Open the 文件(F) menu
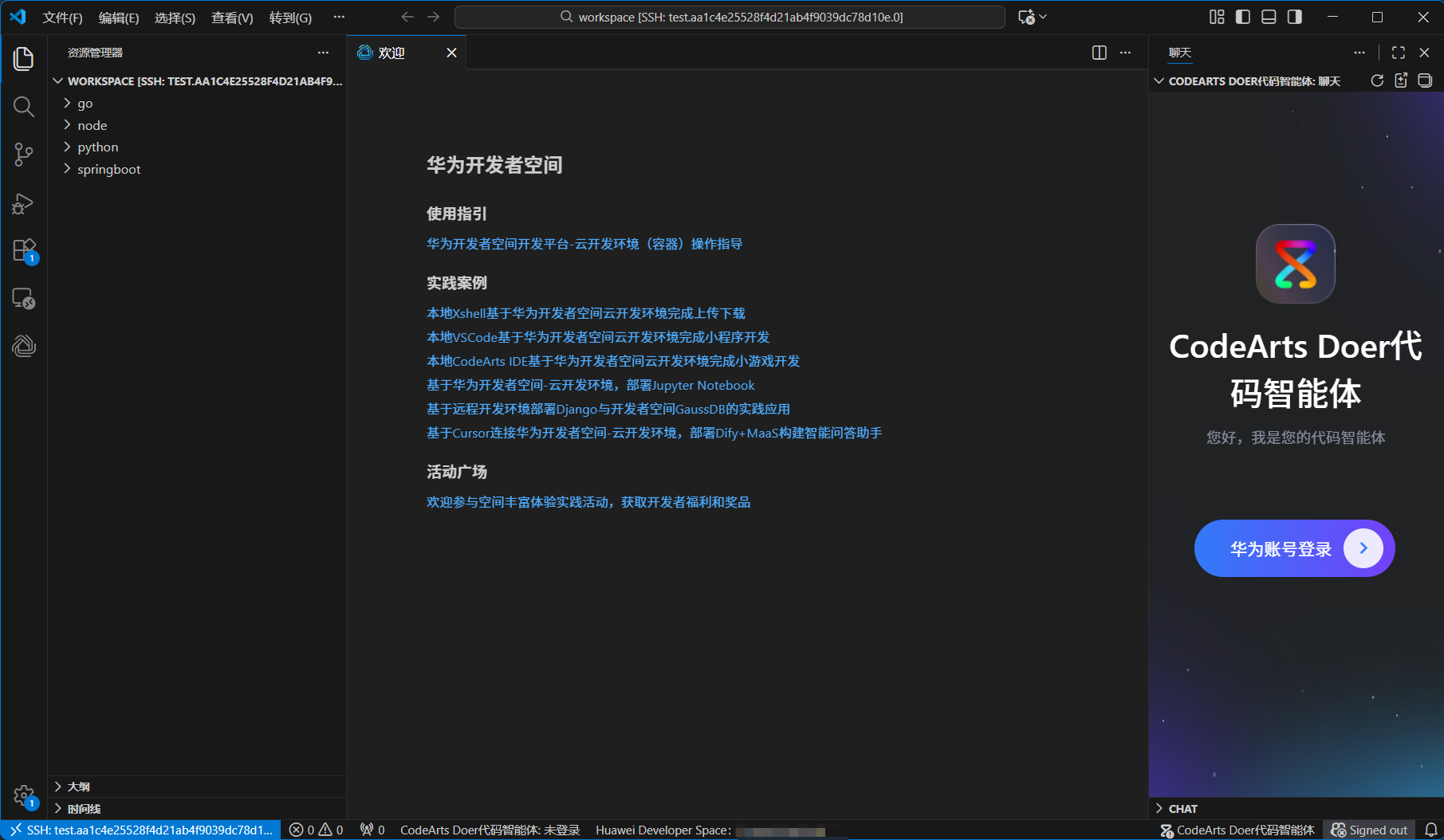Screen dimensions: 1444x840 pyautogui.click(x=62, y=18)
